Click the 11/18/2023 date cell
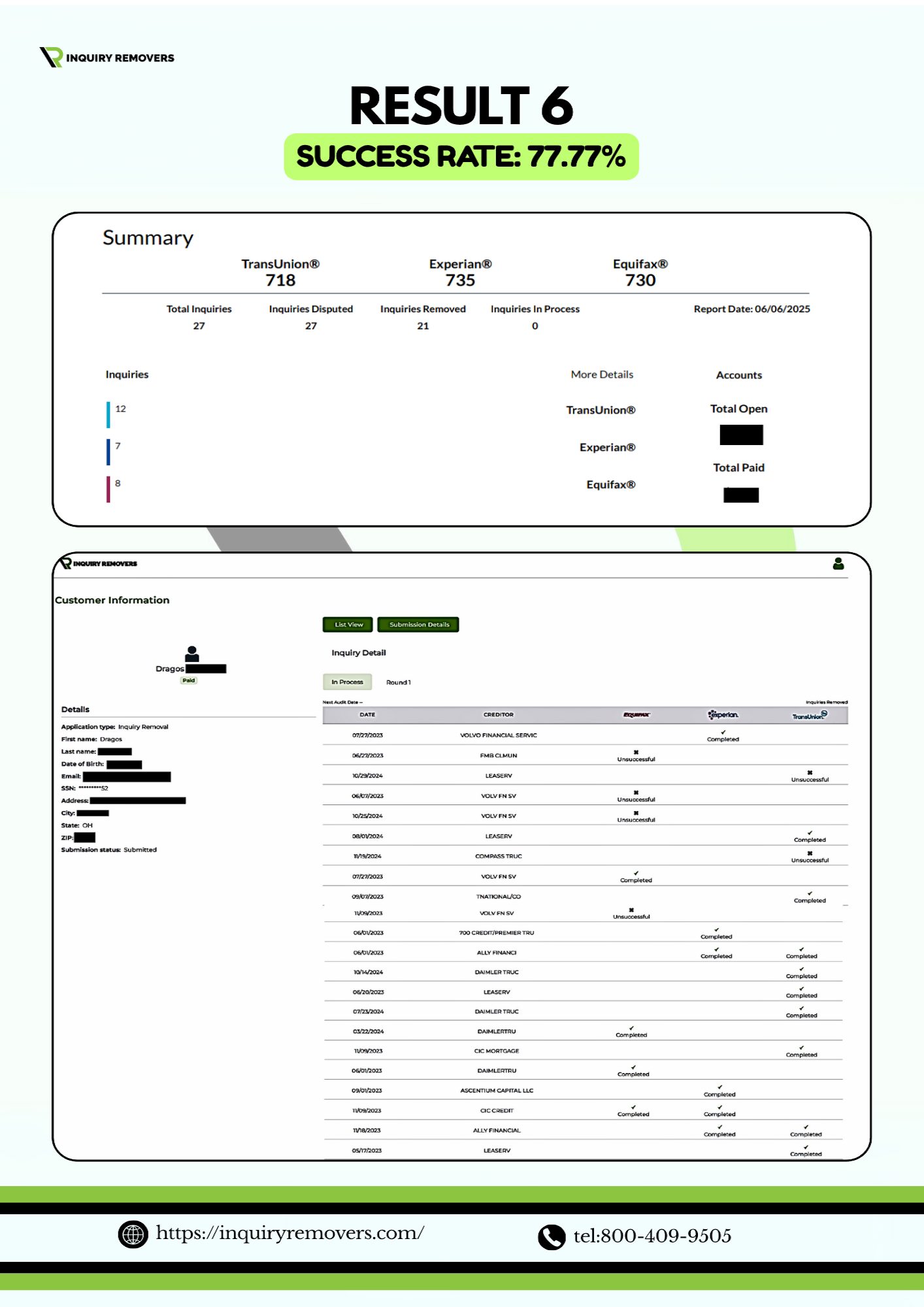 tap(367, 1131)
